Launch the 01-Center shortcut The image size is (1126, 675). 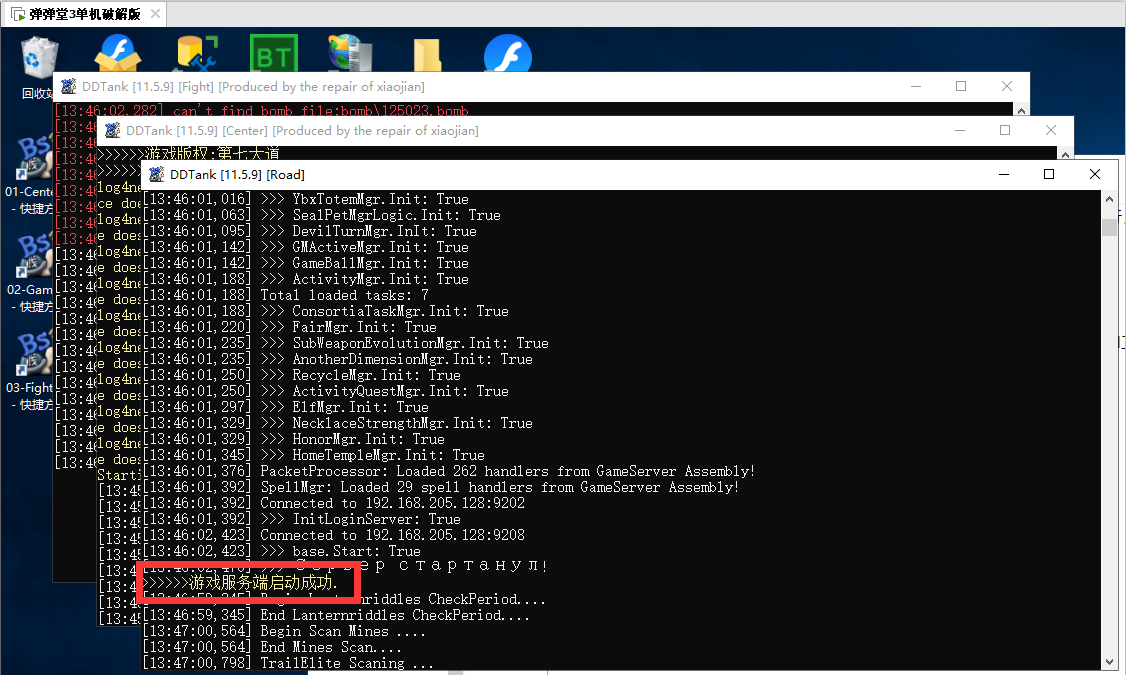coord(32,160)
